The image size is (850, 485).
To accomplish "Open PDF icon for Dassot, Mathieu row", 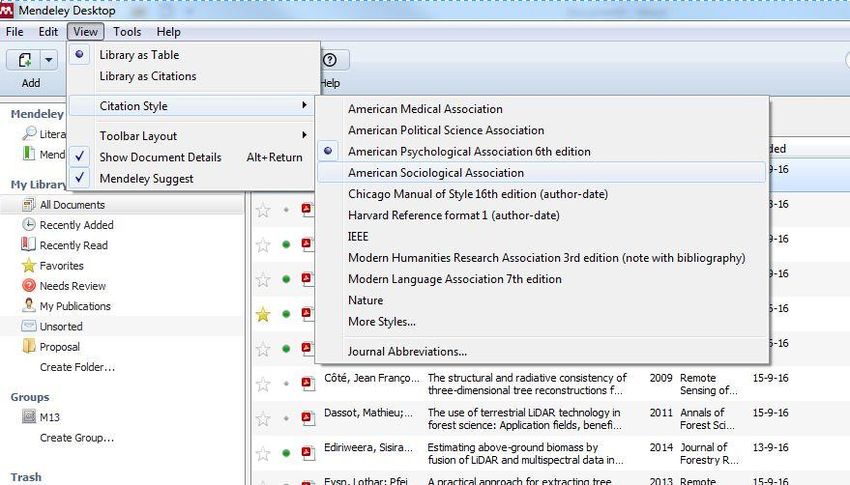I will 307,418.
